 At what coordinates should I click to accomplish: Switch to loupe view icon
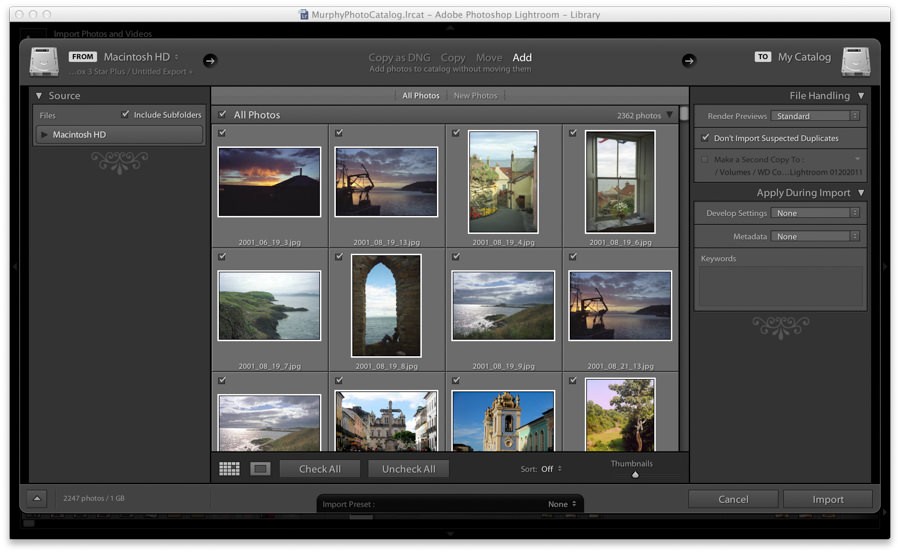(x=260, y=469)
